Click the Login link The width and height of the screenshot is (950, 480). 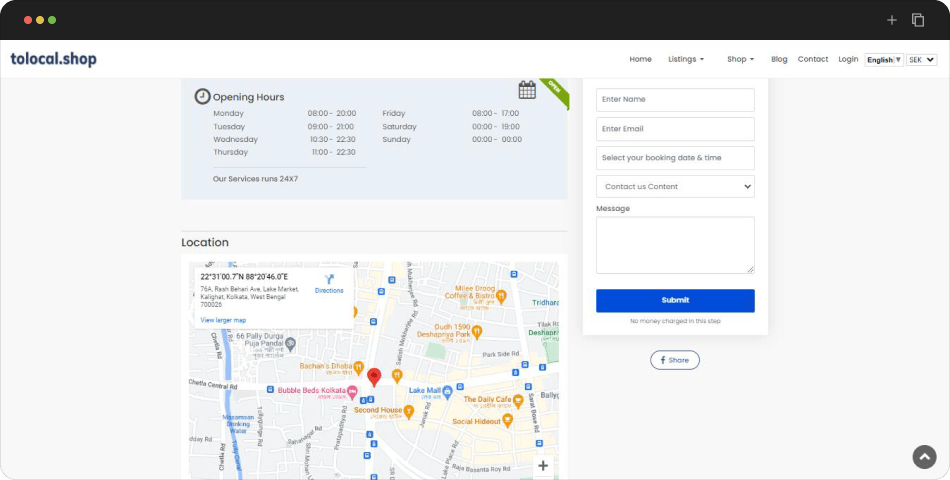click(848, 59)
